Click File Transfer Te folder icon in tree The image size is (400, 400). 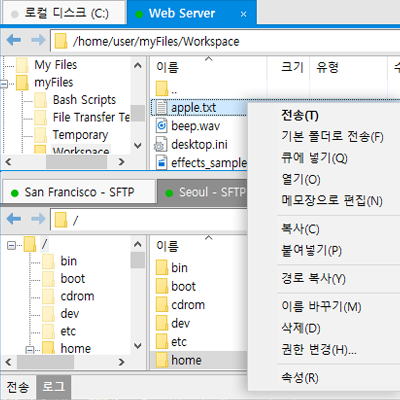41,117
